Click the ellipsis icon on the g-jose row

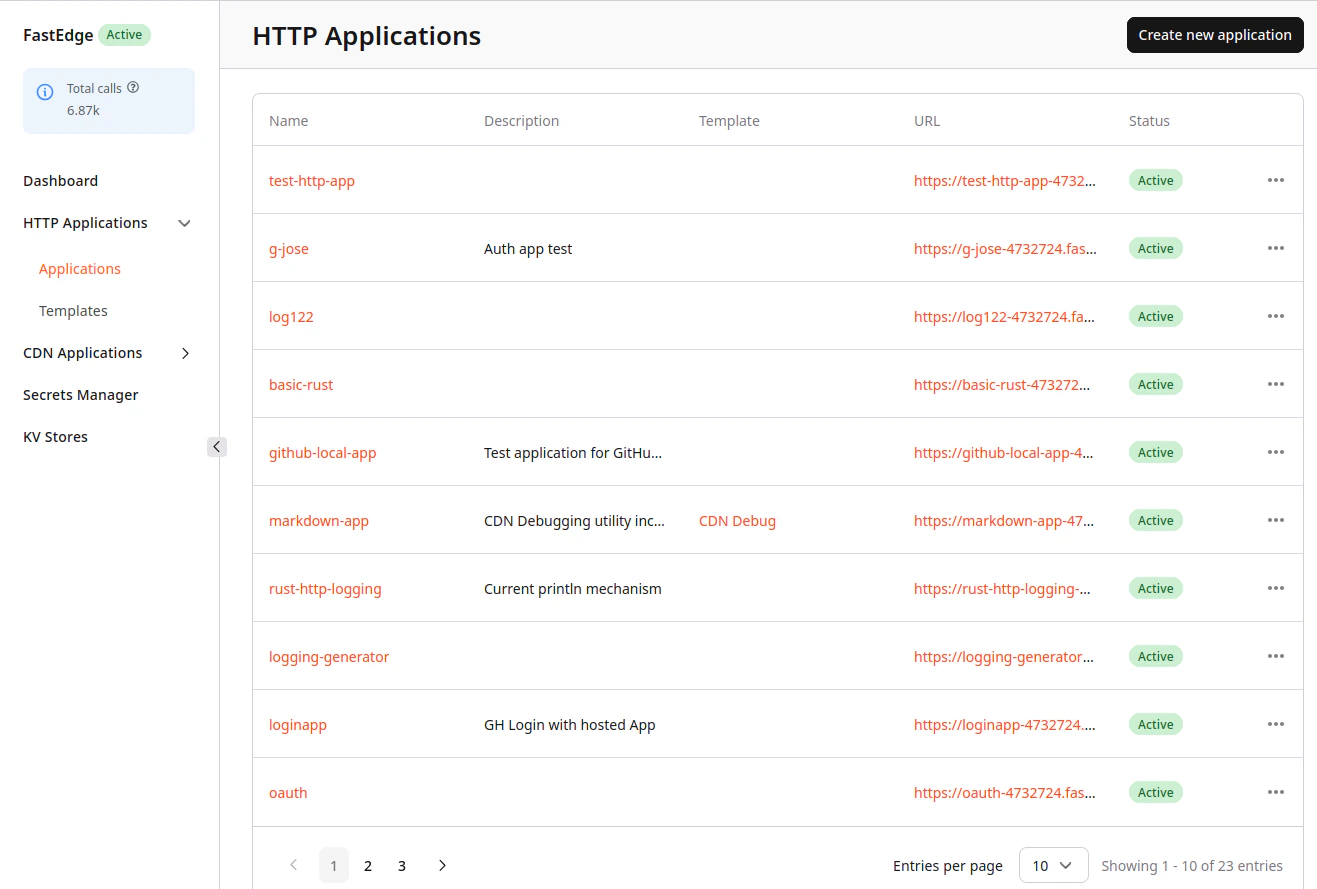[1275, 248]
